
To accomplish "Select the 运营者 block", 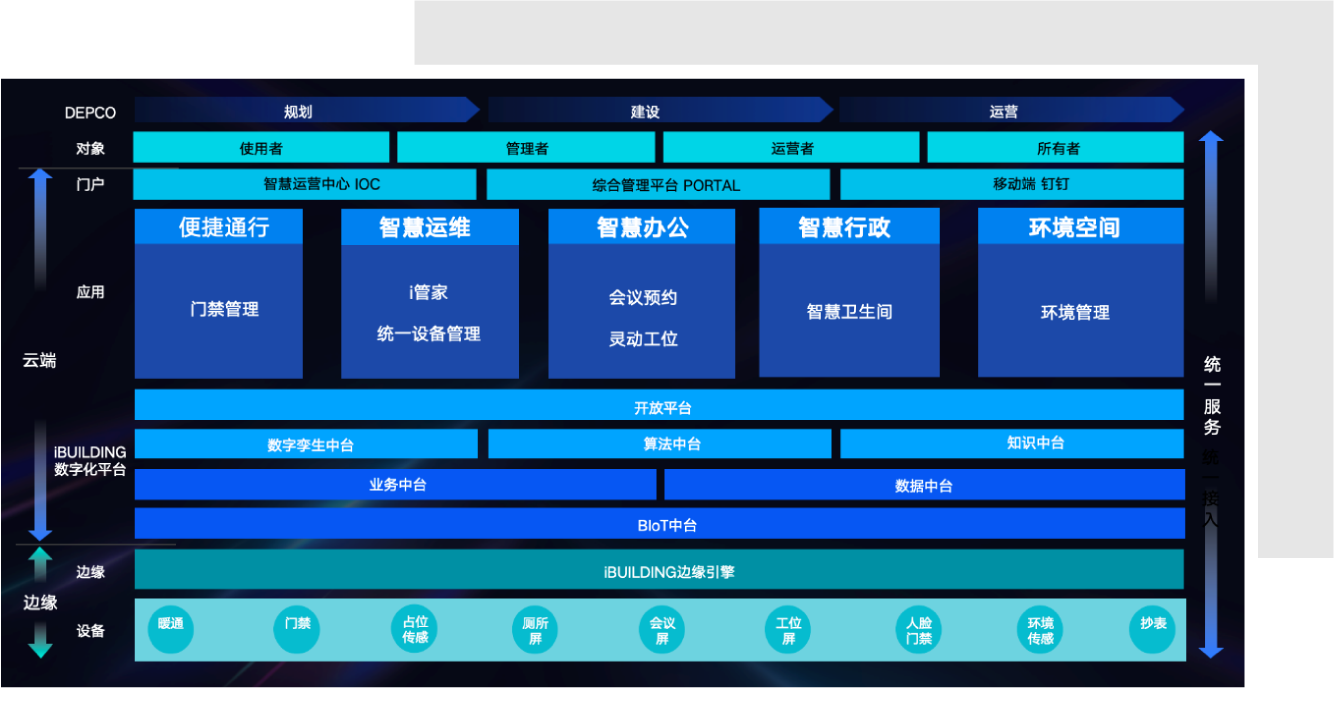I will (x=791, y=147).
